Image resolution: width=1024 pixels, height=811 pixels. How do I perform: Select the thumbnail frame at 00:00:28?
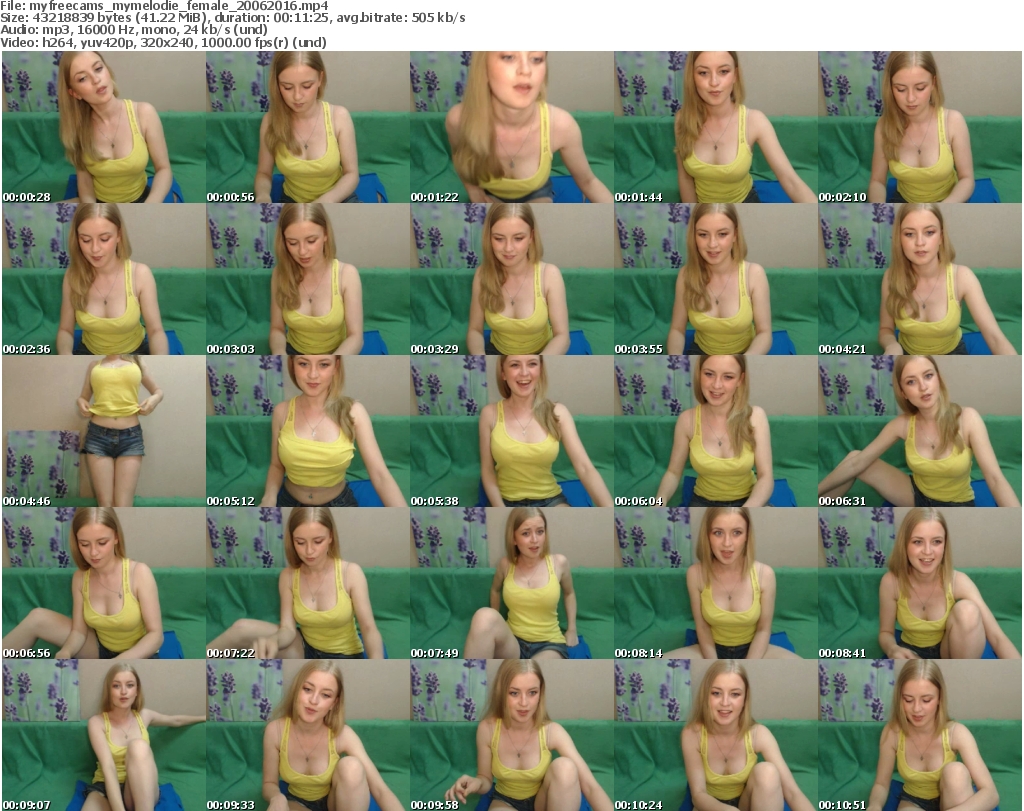[104, 127]
